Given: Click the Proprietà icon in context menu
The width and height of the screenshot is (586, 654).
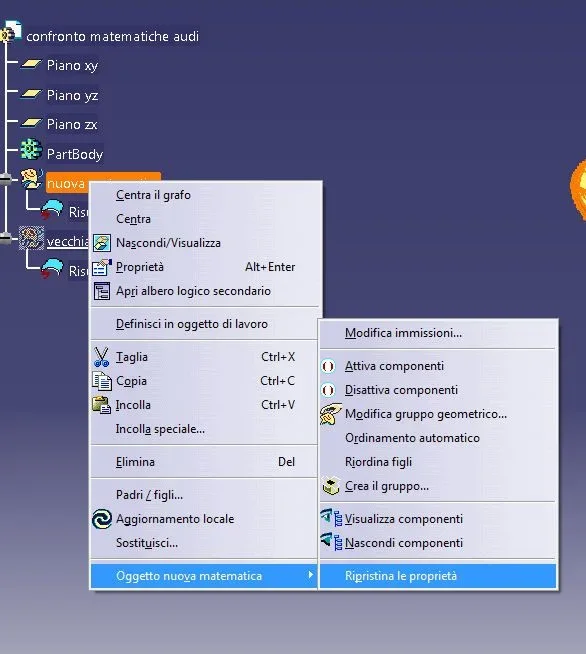Looking at the screenshot, I should click(x=102, y=267).
